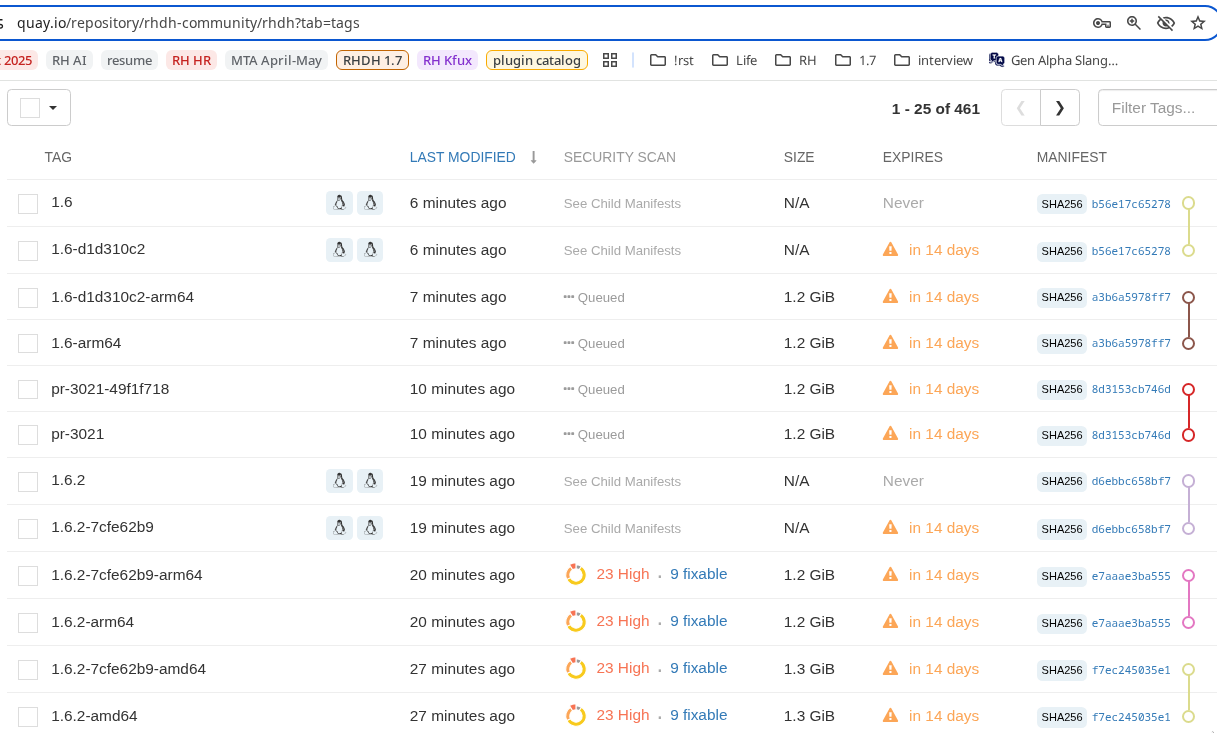Viewport: 1217px width, 734px height.
Task: Click second penguin icon for 1.6.2-7cfe62b9
Action: tap(370, 528)
